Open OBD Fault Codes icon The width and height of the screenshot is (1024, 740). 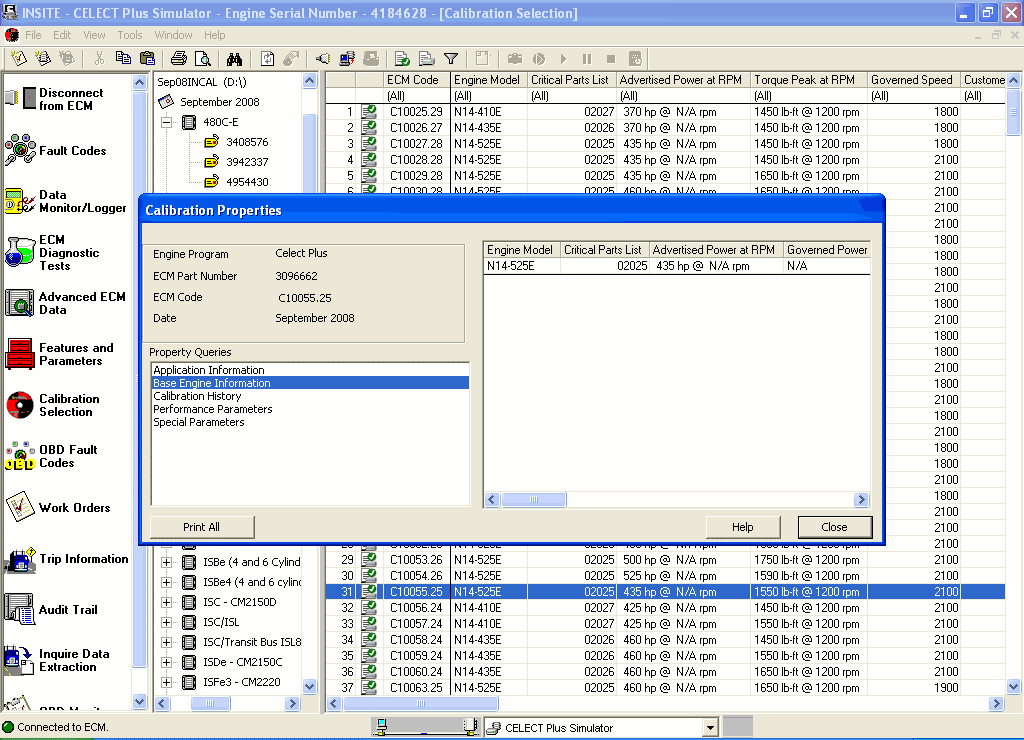coord(20,456)
